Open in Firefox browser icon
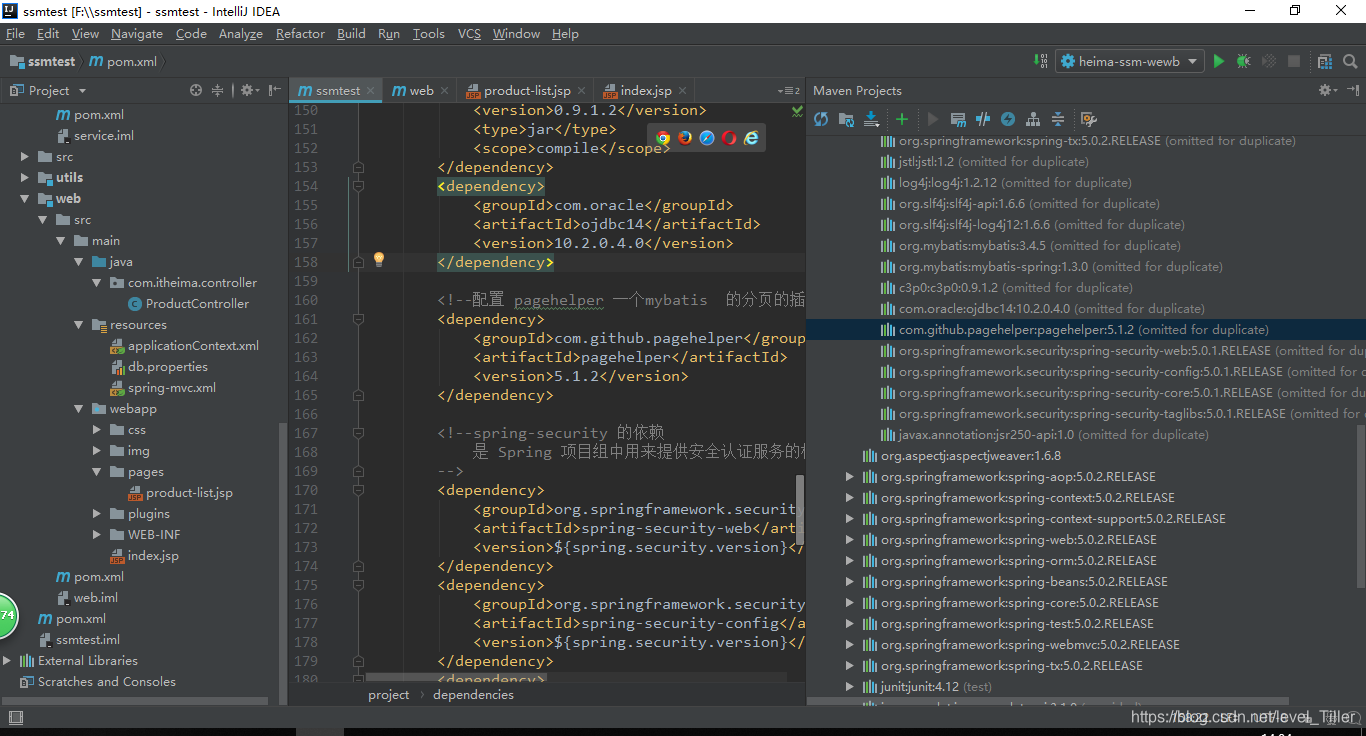 685,138
